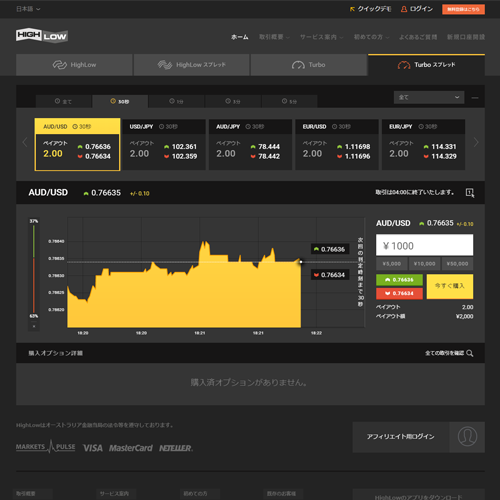
Task: Collapse the asset panel with minus icon
Action: pos(475,98)
